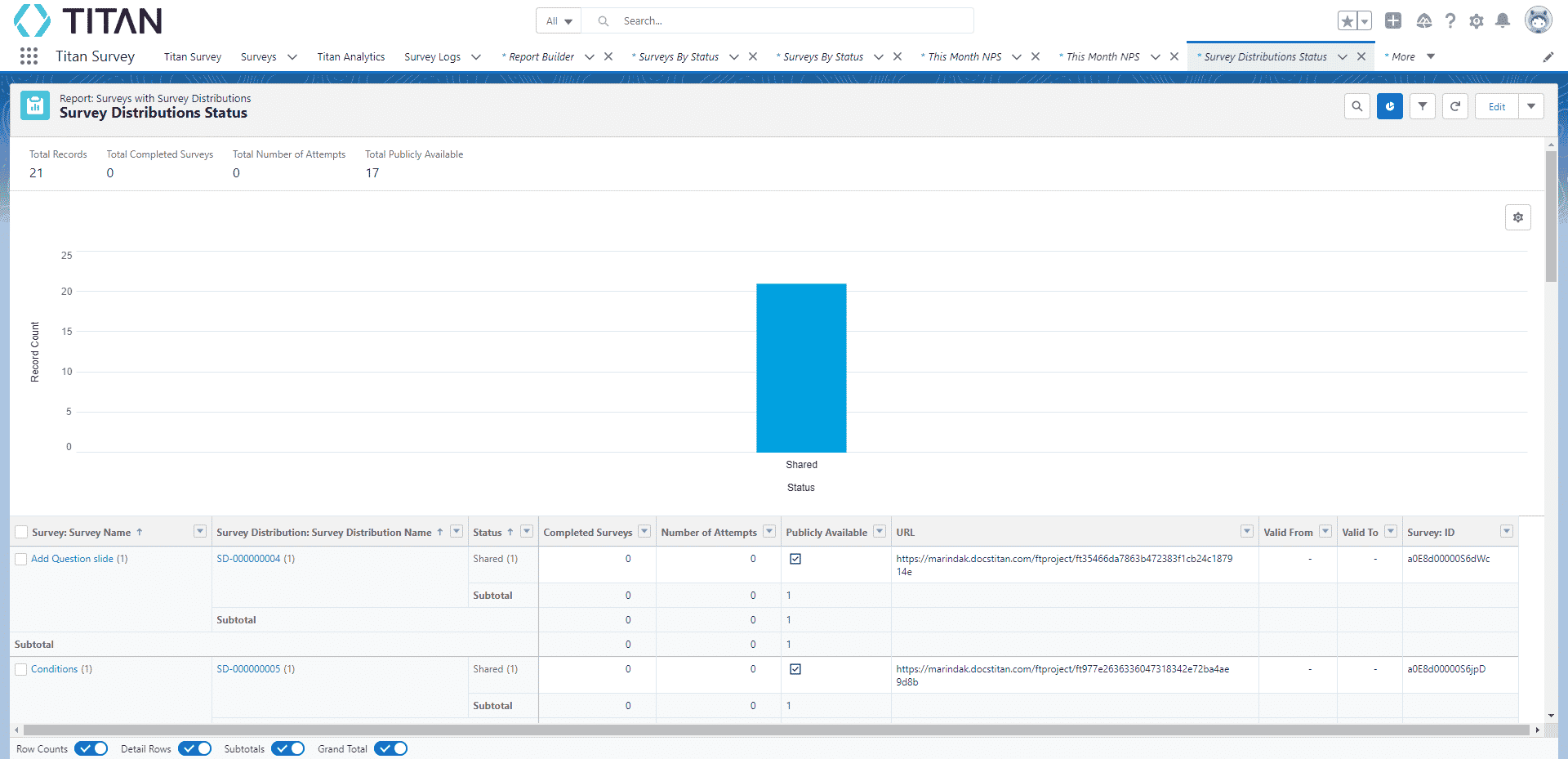Open the SD-000000004 survey distribution link
This screenshot has height=759, width=1568.
point(249,559)
